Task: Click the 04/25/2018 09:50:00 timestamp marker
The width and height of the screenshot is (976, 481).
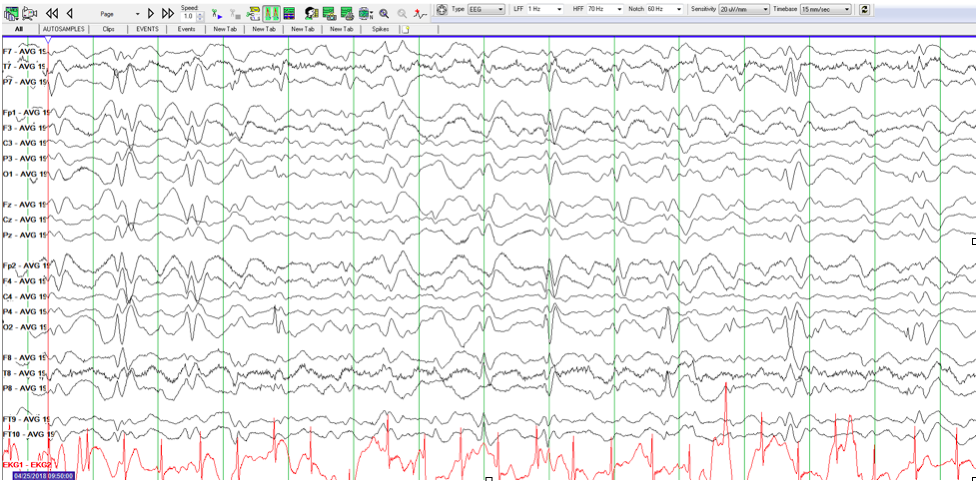Action: (x=43, y=475)
